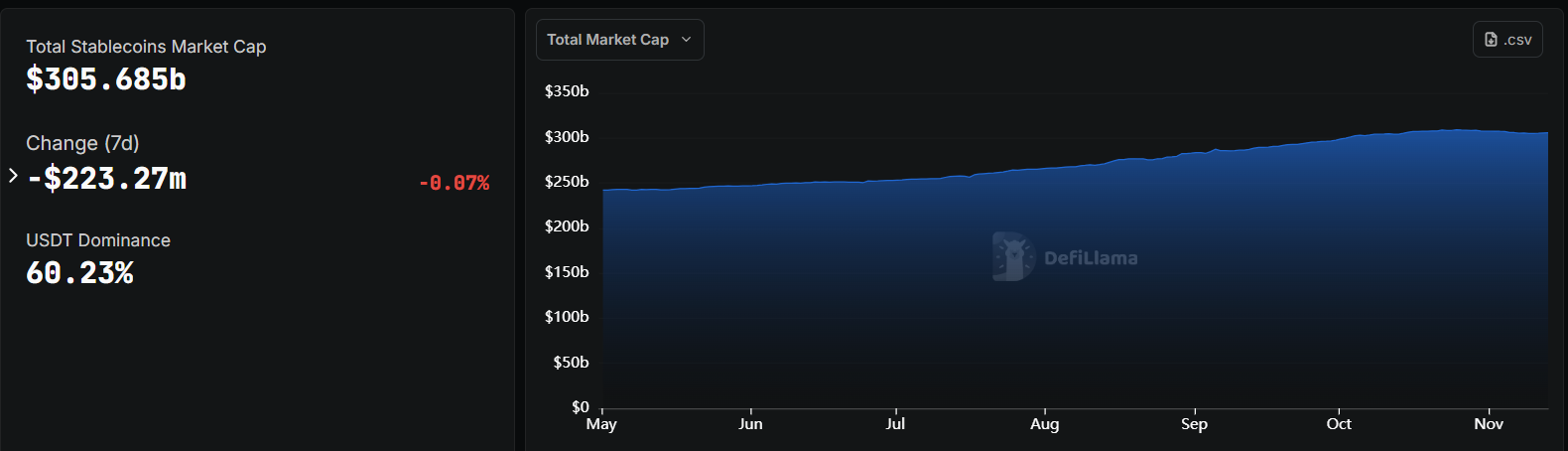Download chart data with the .csv button
Screen dimensions: 1568x451
[x=1506, y=40]
